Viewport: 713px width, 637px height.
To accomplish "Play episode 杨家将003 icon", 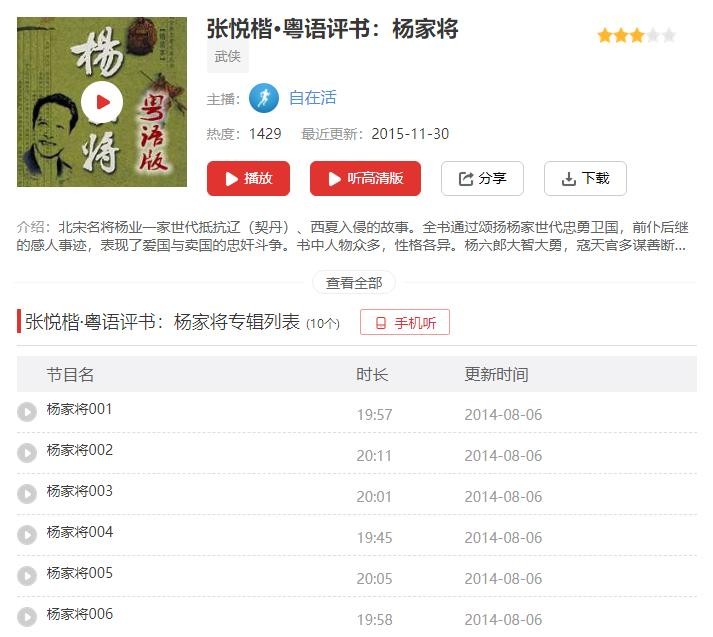I will [27, 494].
